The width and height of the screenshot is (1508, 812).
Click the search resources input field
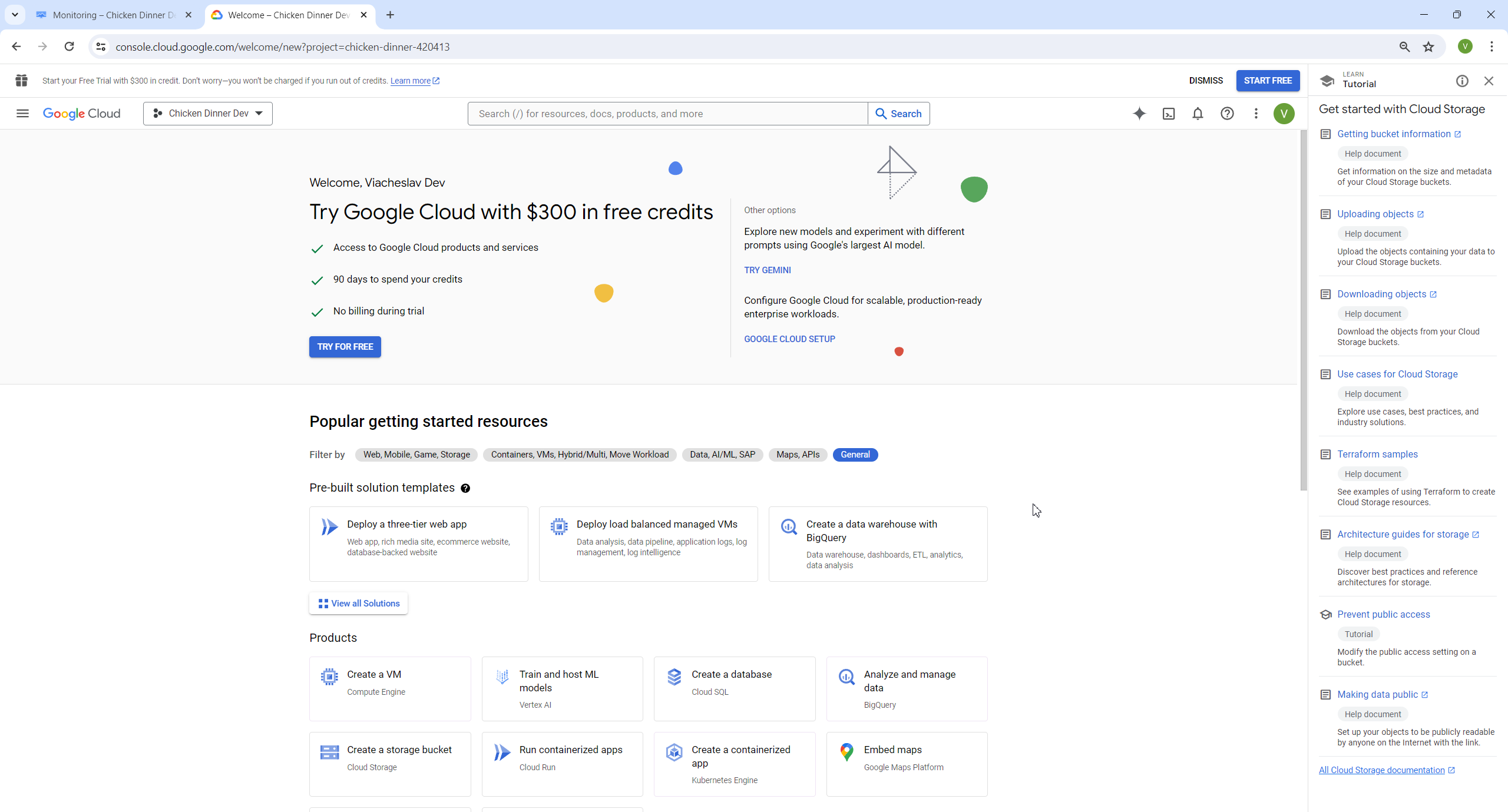point(667,114)
